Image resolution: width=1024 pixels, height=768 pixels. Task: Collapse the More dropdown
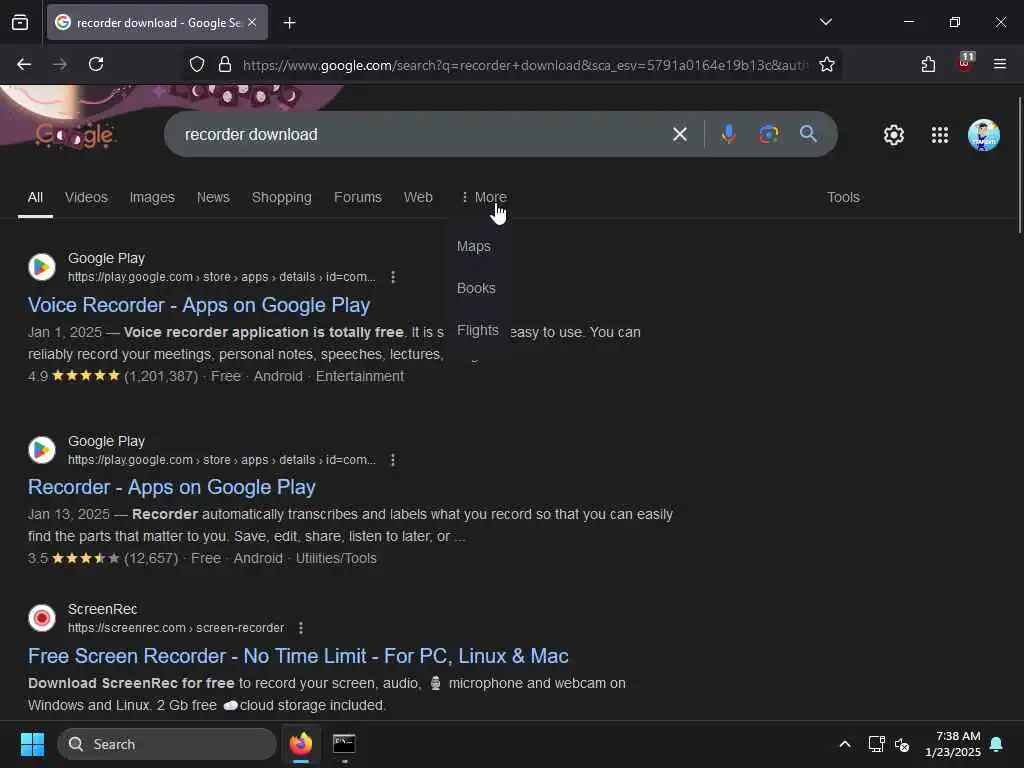coord(484,197)
